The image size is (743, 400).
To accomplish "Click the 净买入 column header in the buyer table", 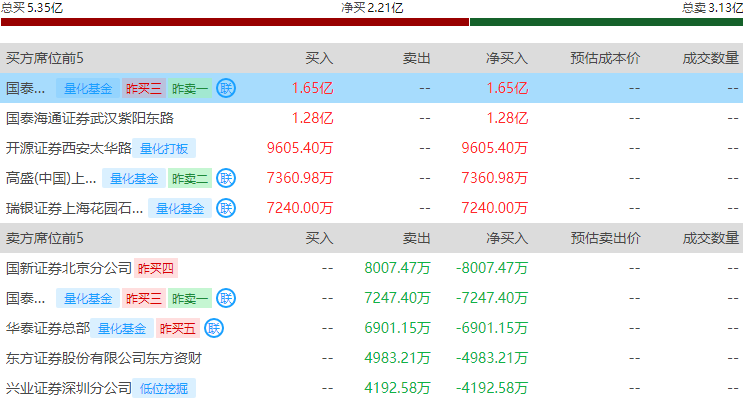I will click(x=507, y=58).
